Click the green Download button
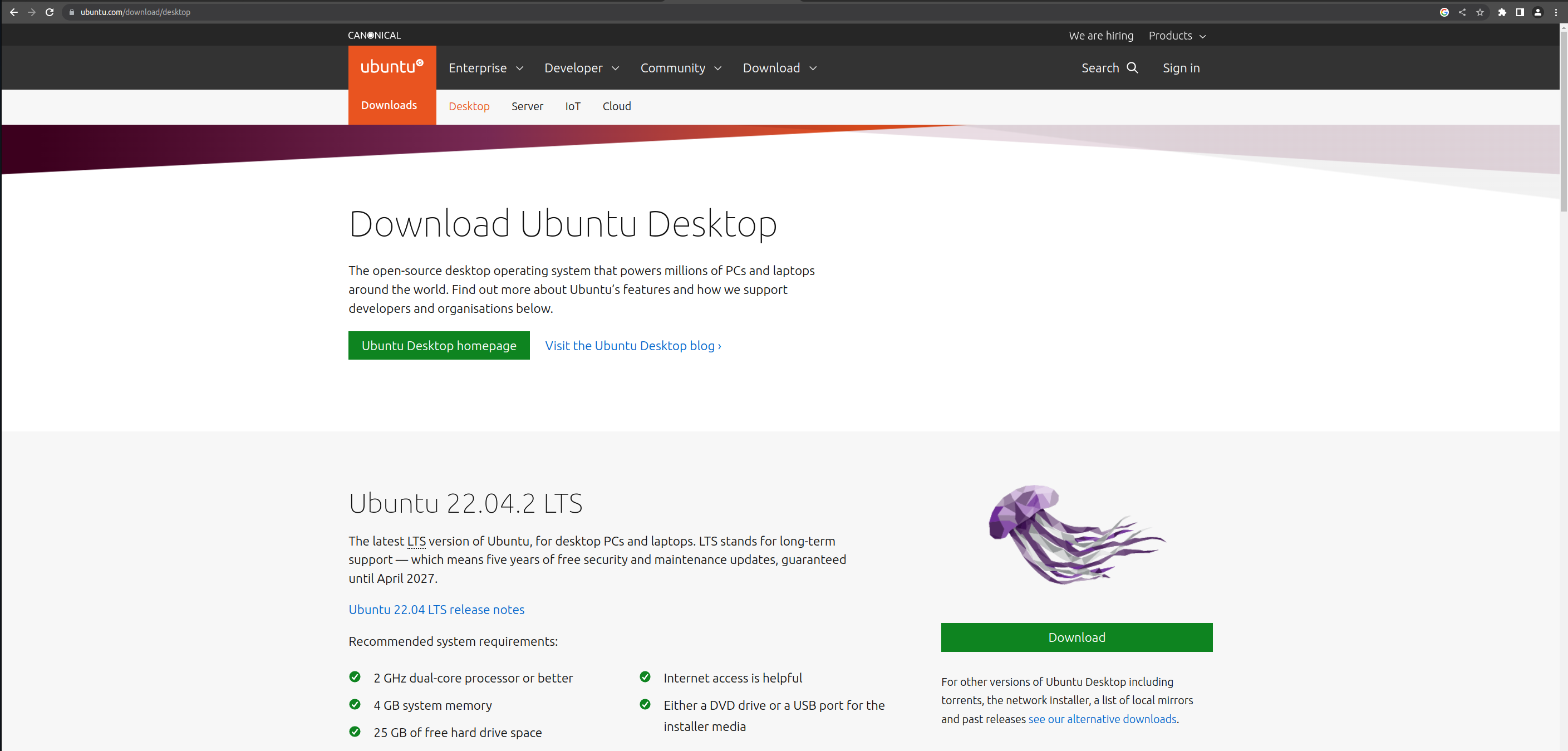 1076,637
